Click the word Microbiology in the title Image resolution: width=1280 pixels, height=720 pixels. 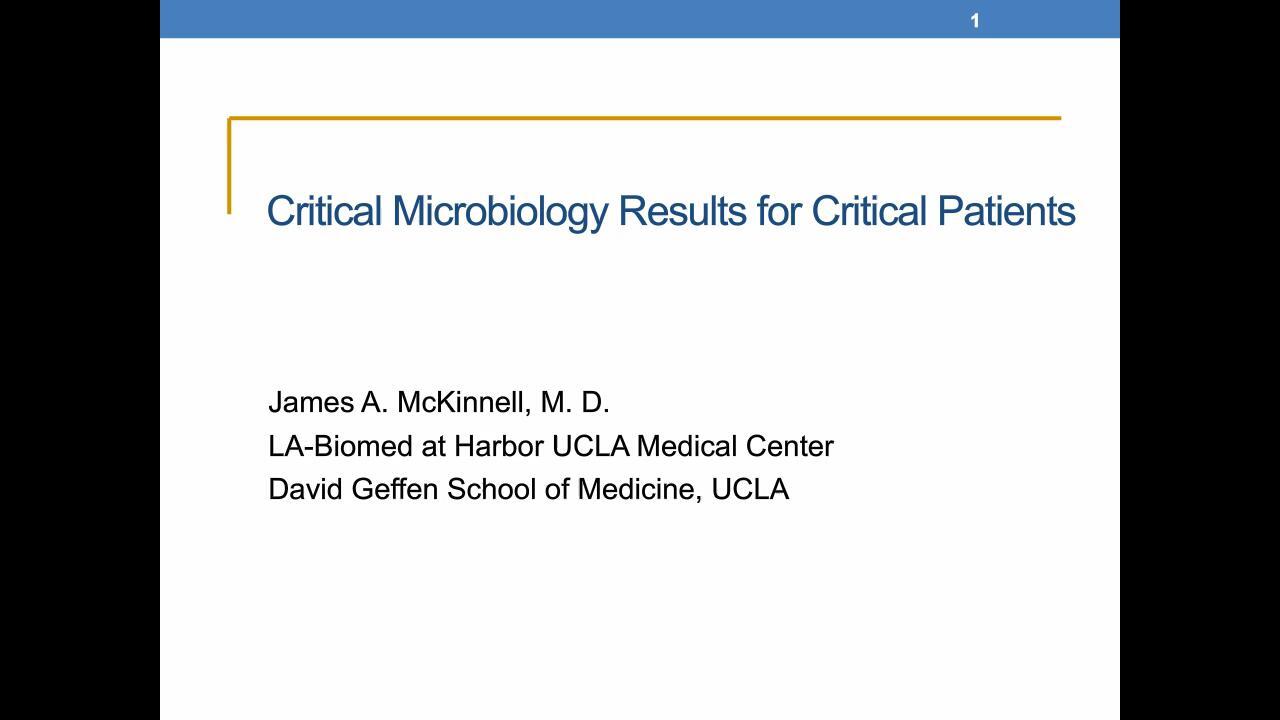click(500, 212)
